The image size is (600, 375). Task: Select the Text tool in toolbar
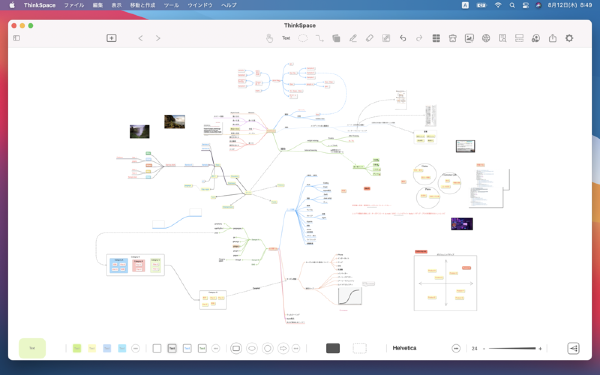(286, 38)
